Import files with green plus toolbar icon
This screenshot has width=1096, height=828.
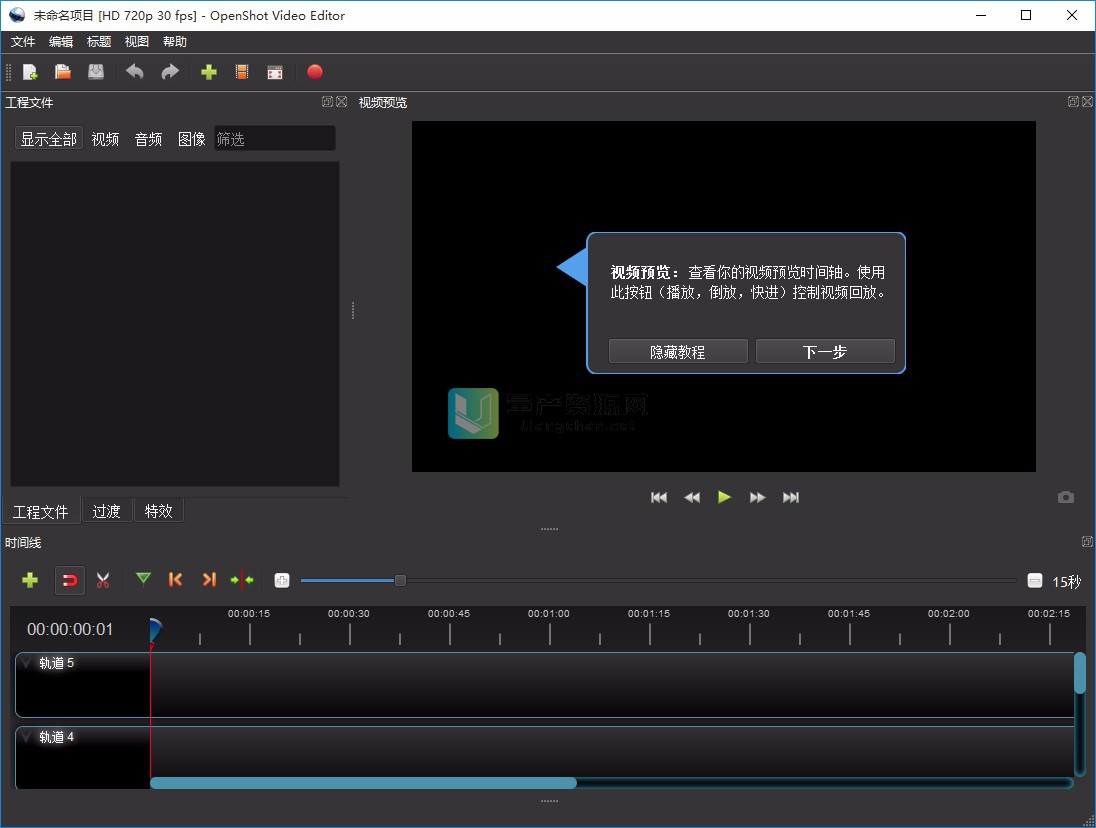click(x=208, y=72)
